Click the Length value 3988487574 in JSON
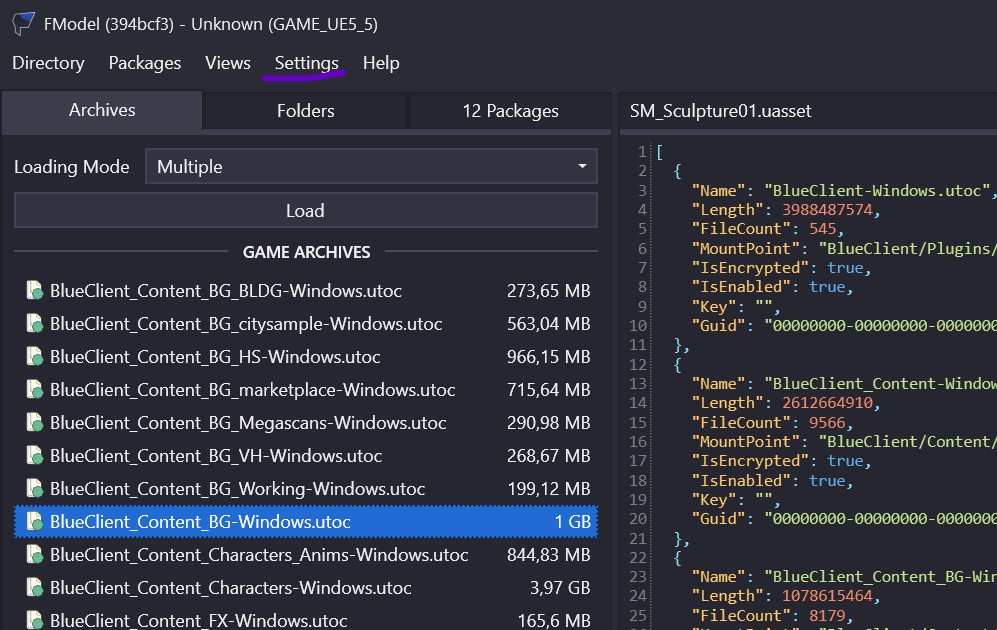 pos(827,210)
